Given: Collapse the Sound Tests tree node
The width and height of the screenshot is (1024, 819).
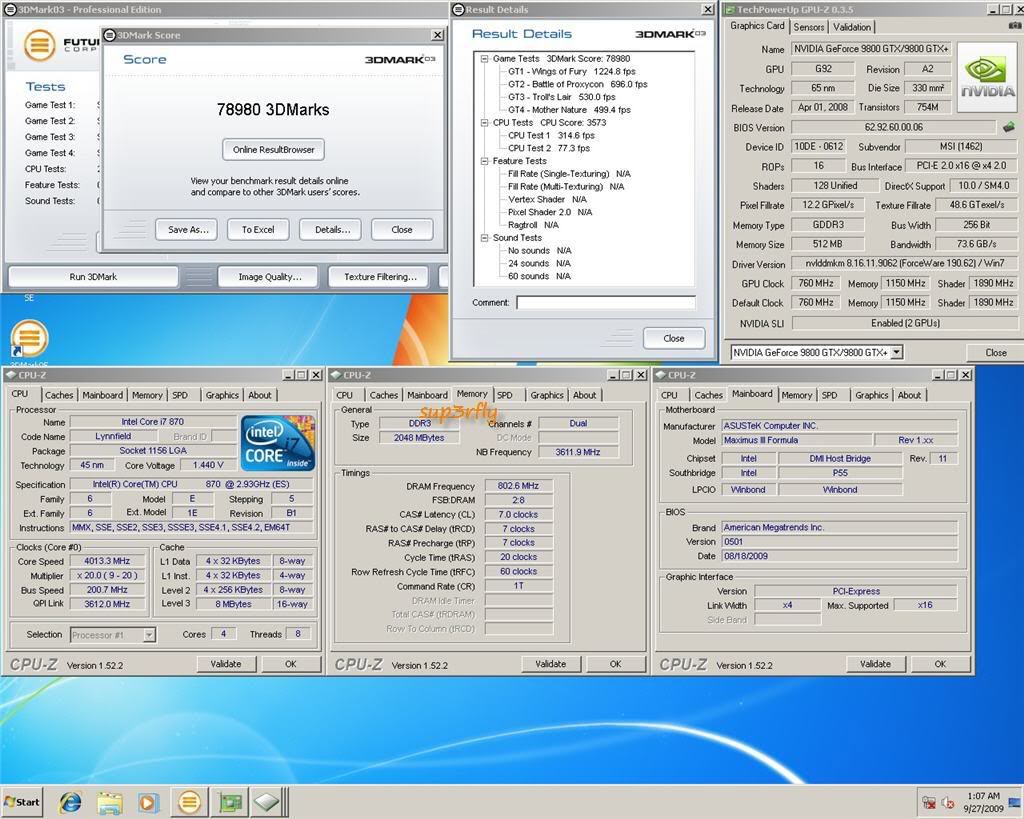Looking at the screenshot, I should coord(484,238).
